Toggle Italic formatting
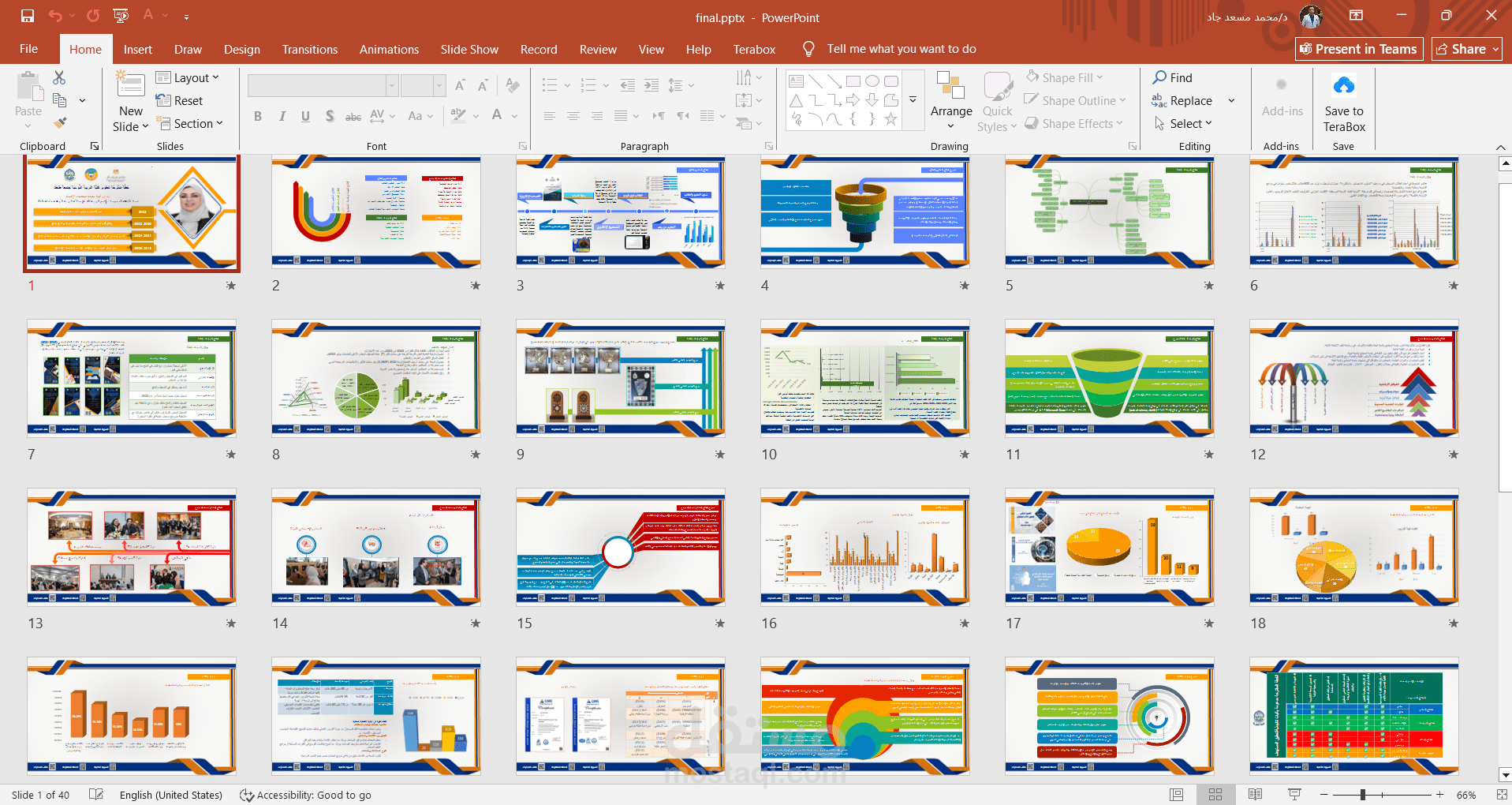1512x805 pixels. coord(282,116)
